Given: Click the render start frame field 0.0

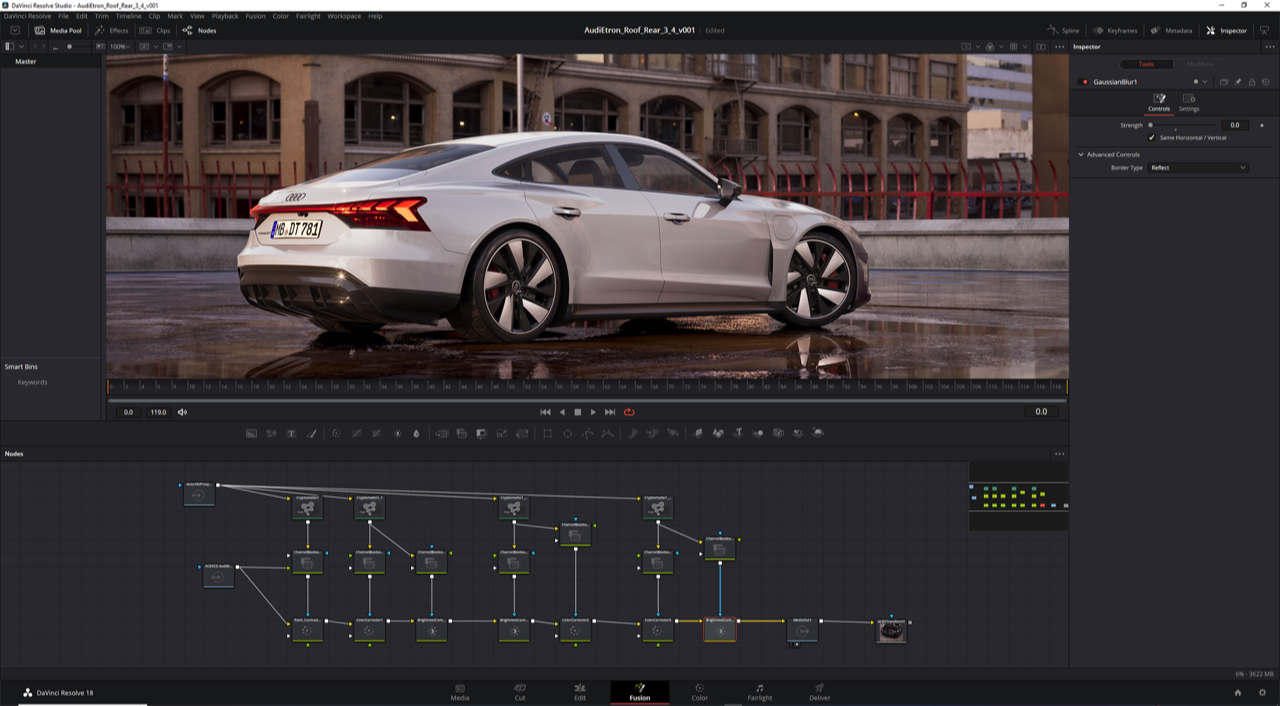Looking at the screenshot, I should coord(128,412).
